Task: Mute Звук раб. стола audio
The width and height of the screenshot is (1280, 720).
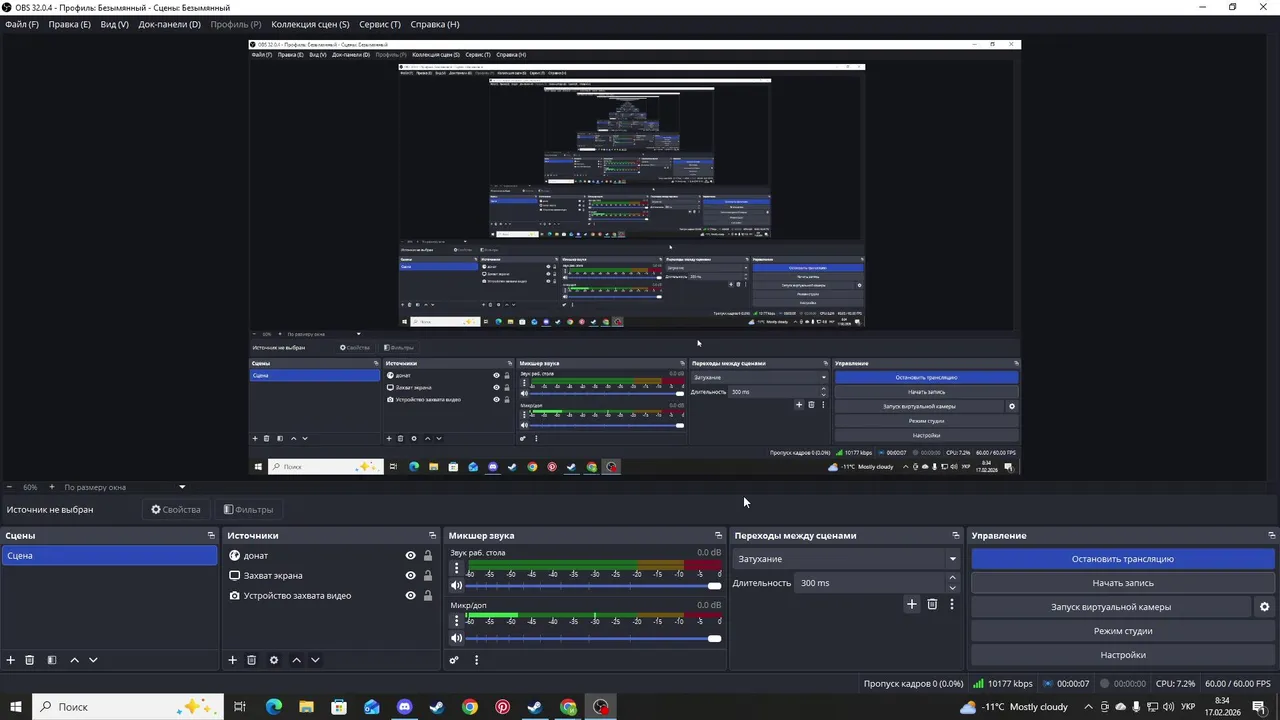Action: [x=457, y=586]
